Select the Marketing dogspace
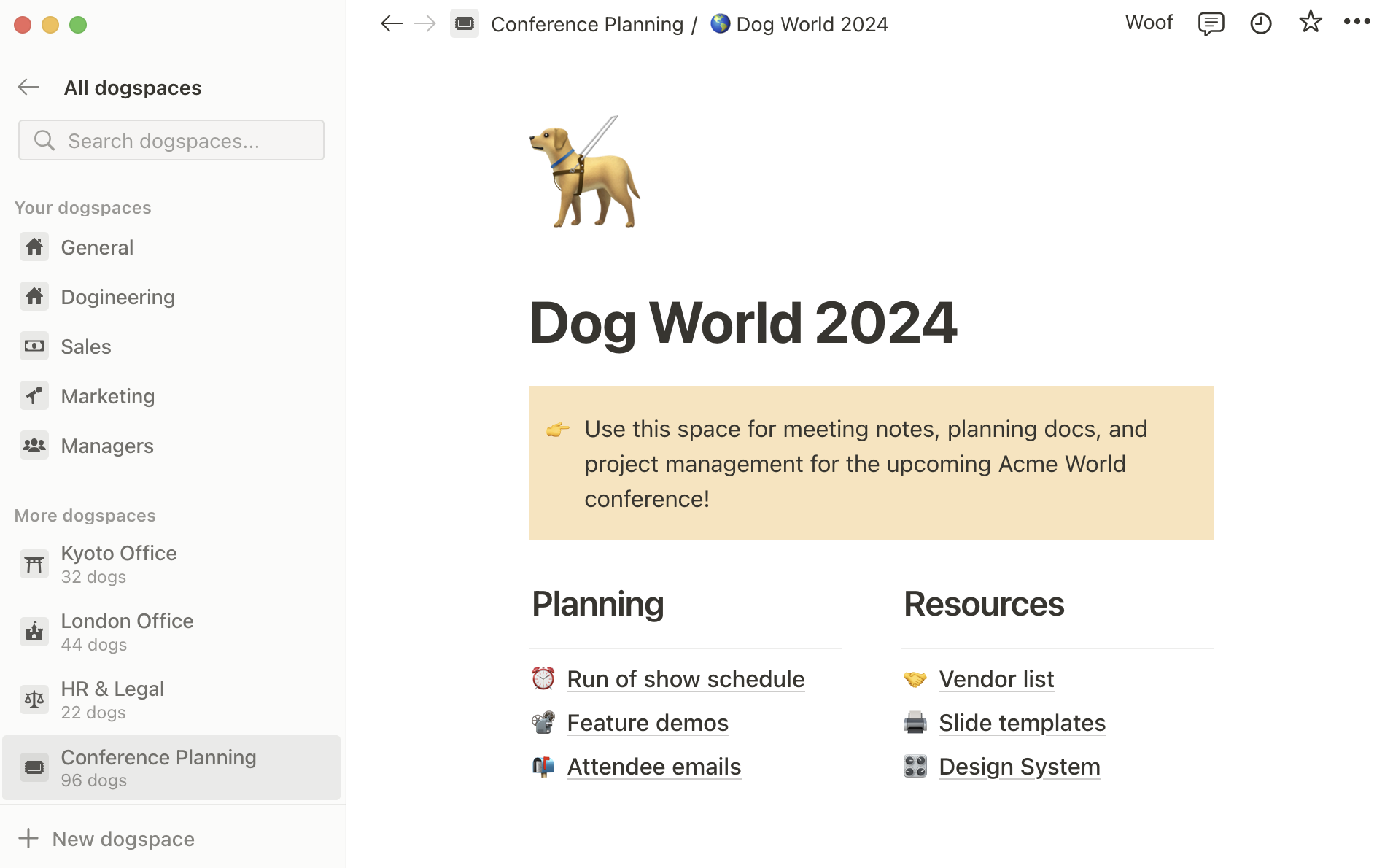 pyautogui.click(x=107, y=395)
